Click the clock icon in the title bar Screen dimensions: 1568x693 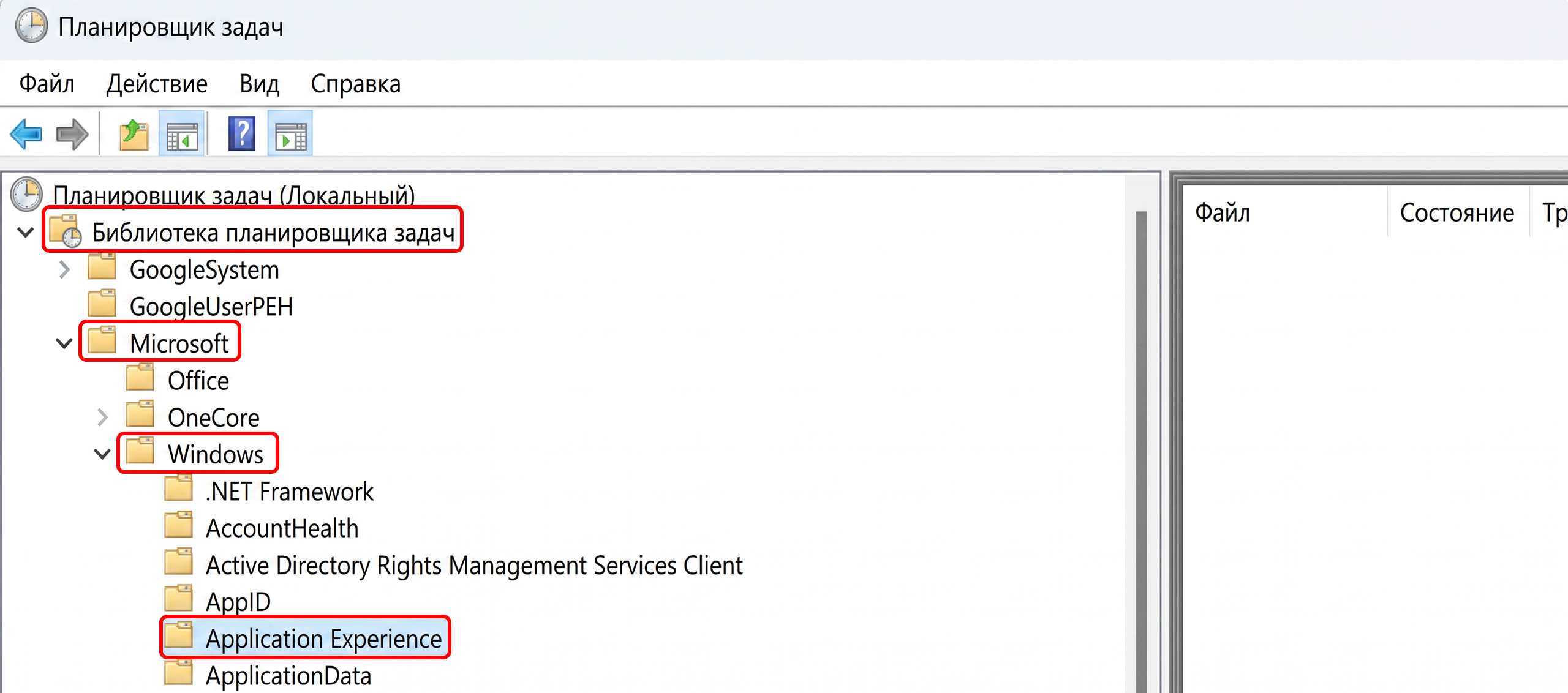pos(31,26)
